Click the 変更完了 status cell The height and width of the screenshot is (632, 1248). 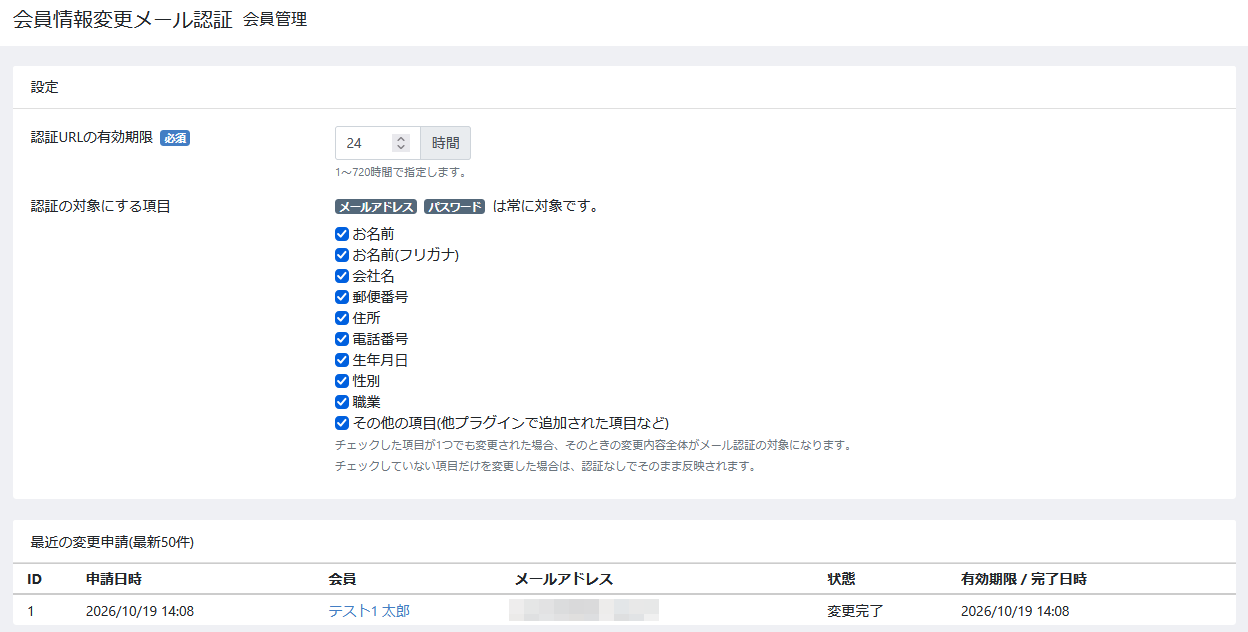(855, 611)
